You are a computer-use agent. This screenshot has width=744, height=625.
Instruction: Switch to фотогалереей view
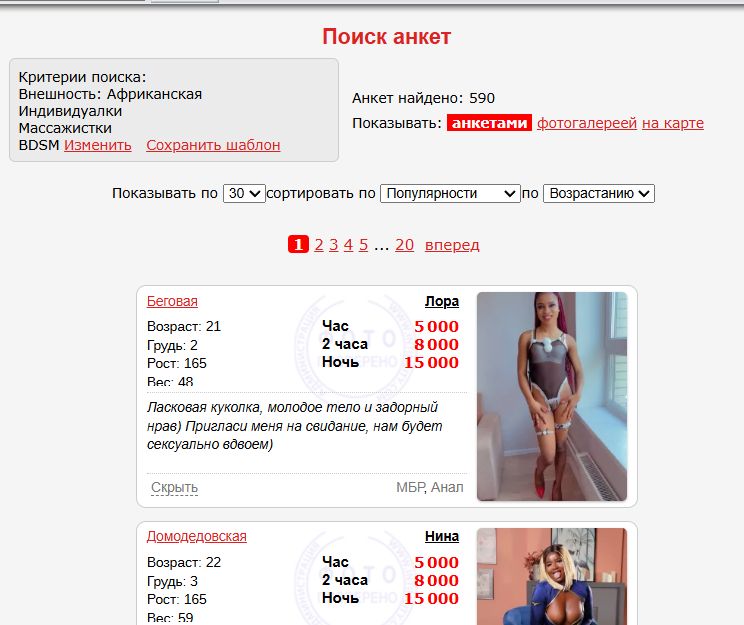[x=586, y=123]
